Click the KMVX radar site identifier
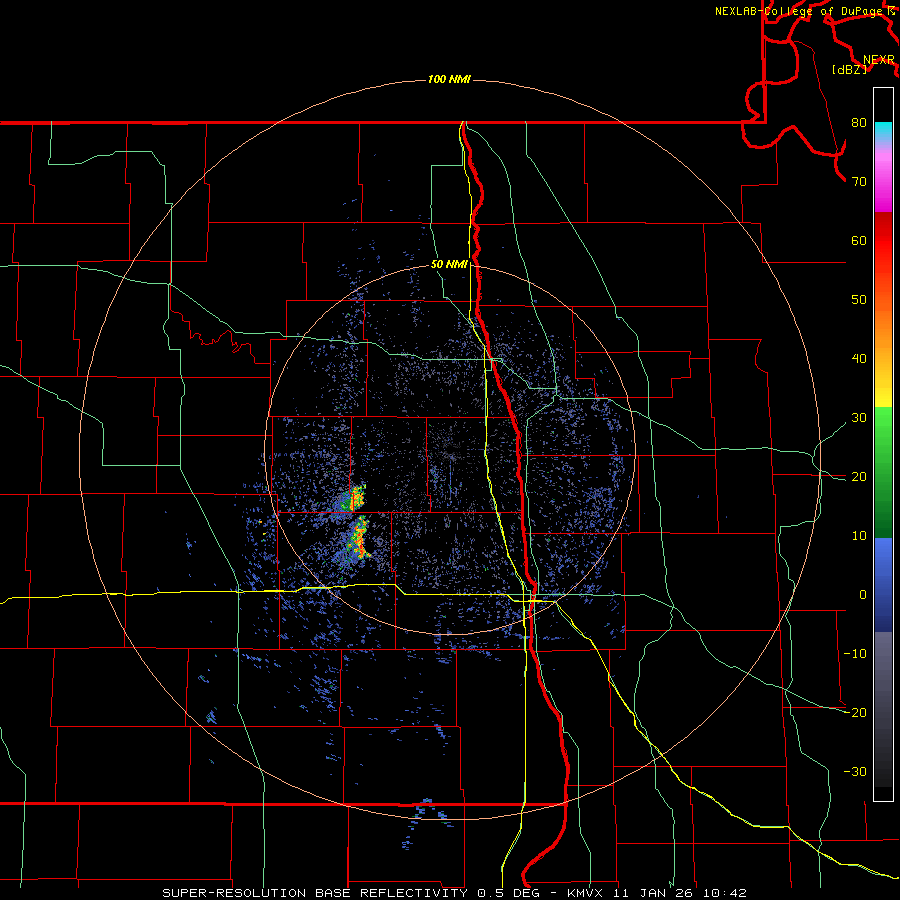The image size is (900, 900). click(x=587, y=893)
